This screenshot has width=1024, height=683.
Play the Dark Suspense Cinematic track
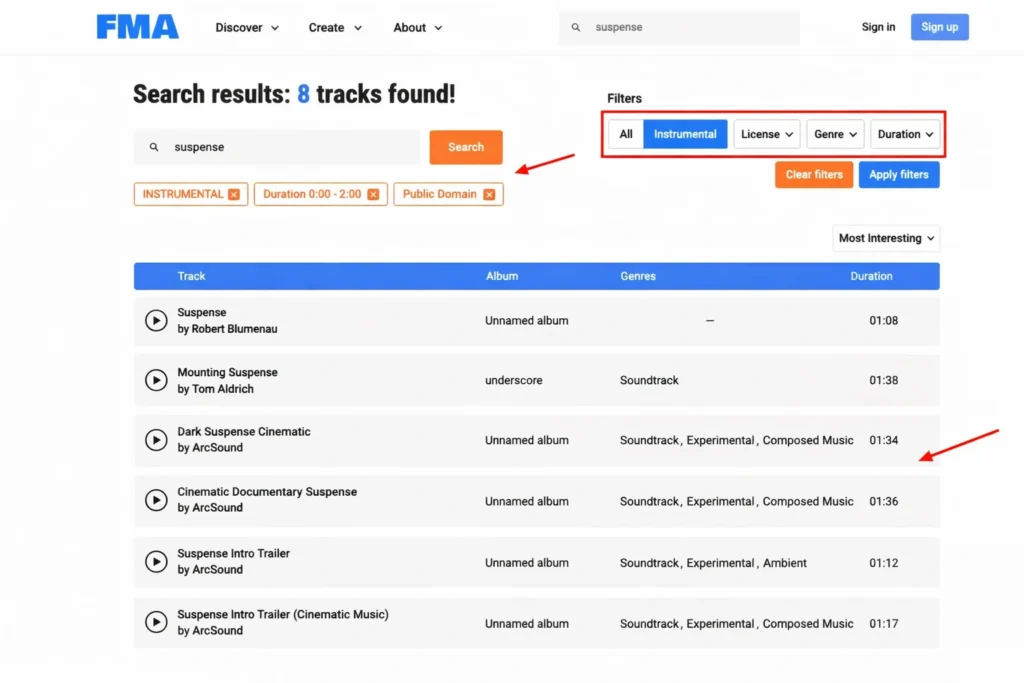(x=156, y=440)
